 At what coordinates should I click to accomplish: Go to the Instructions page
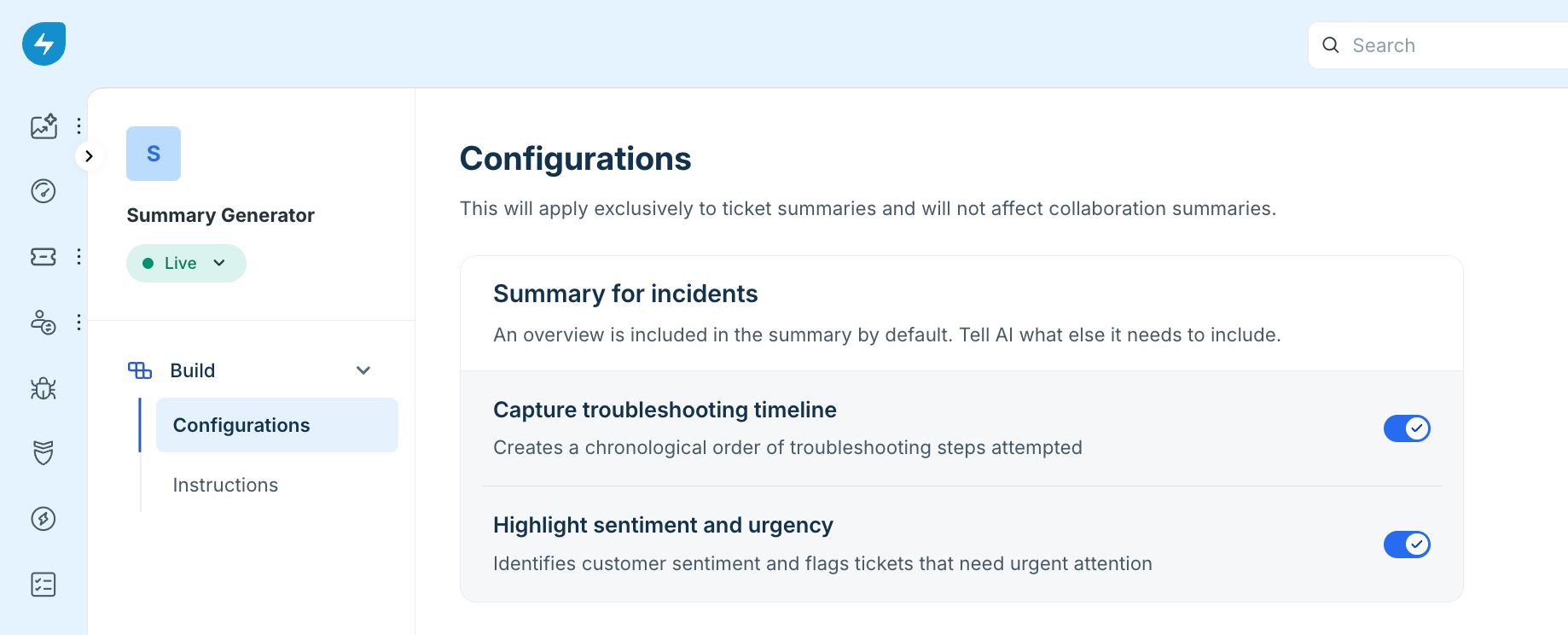click(225, 485)
